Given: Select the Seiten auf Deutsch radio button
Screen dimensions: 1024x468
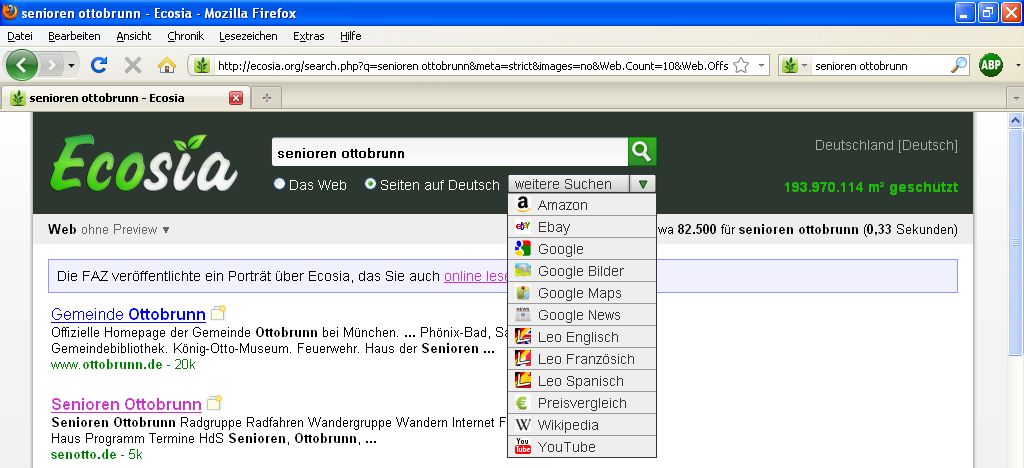Looking at the screenshot, I should tap(370, 184).
